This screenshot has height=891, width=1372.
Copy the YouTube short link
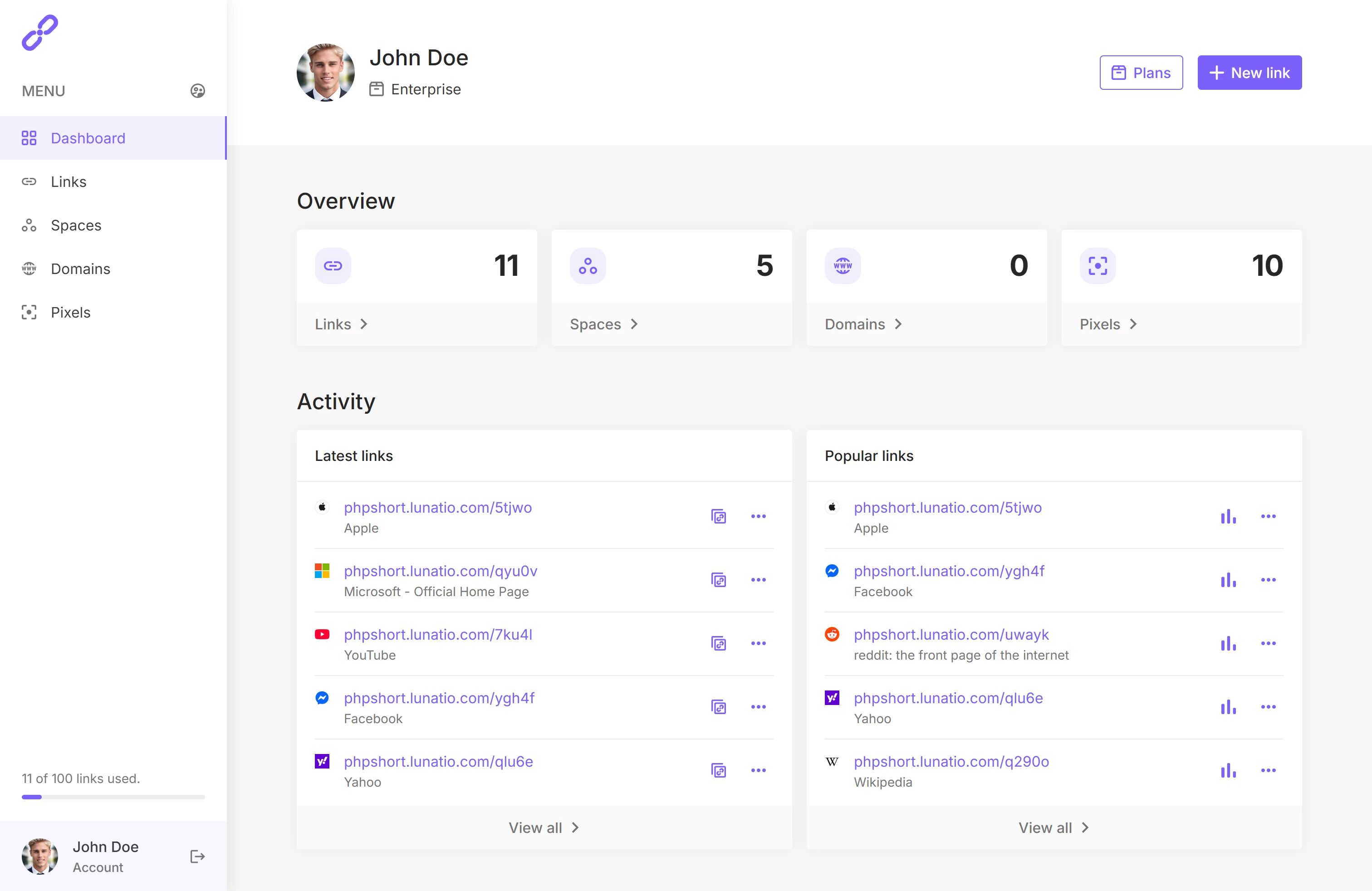tap(718, 643)
